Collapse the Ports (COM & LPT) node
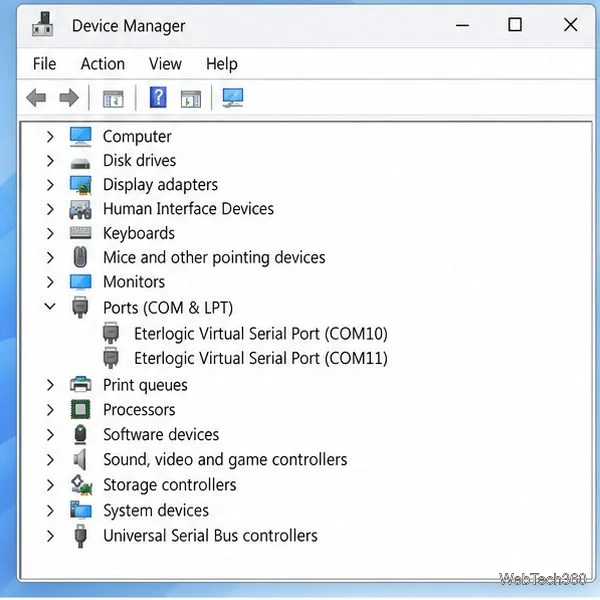 click(x=50, y=306)
